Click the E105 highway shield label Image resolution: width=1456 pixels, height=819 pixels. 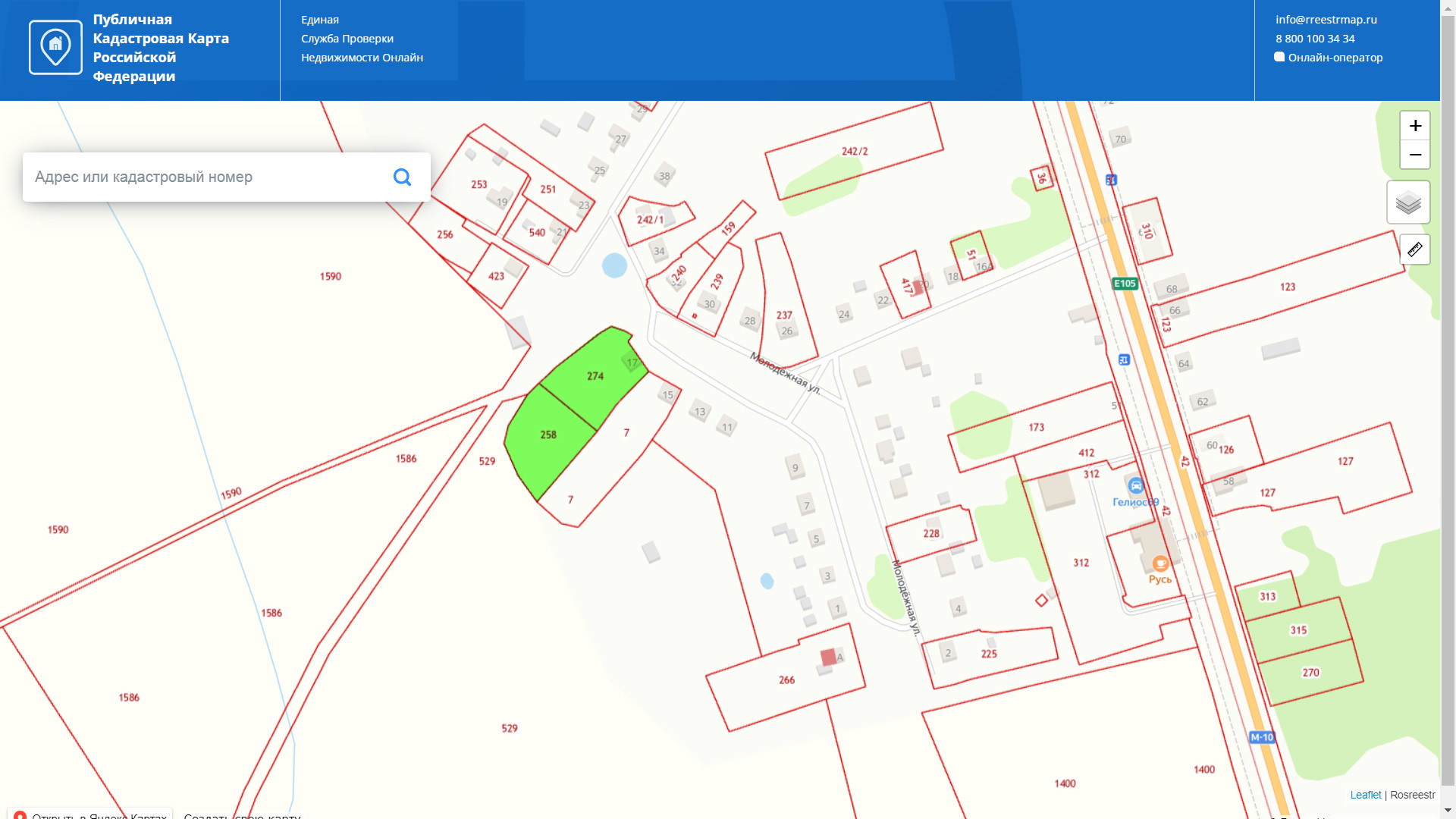pos(1125,284)
